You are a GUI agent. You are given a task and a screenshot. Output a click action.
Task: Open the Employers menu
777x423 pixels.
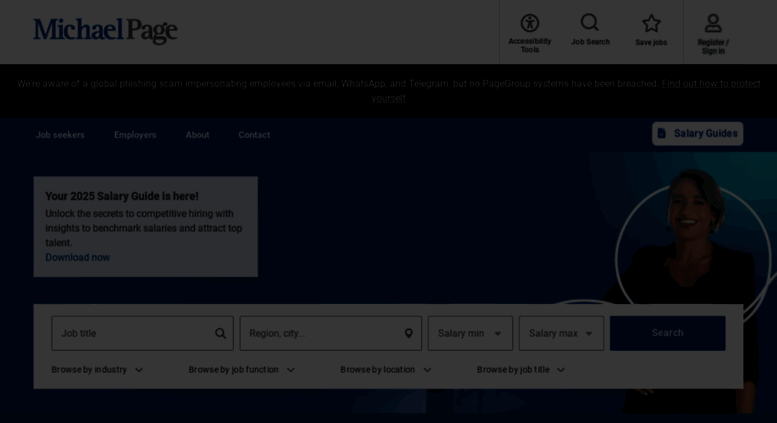[135, 135]
